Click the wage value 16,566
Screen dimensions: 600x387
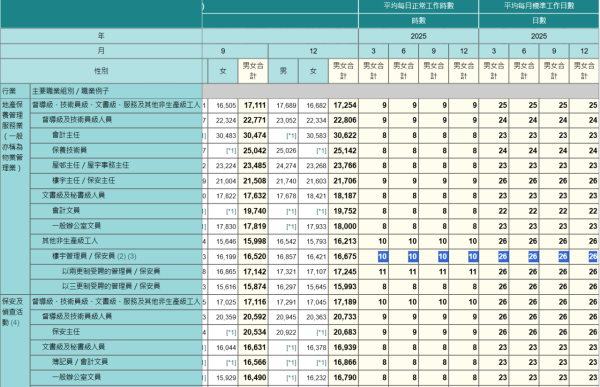click(254, 363)
